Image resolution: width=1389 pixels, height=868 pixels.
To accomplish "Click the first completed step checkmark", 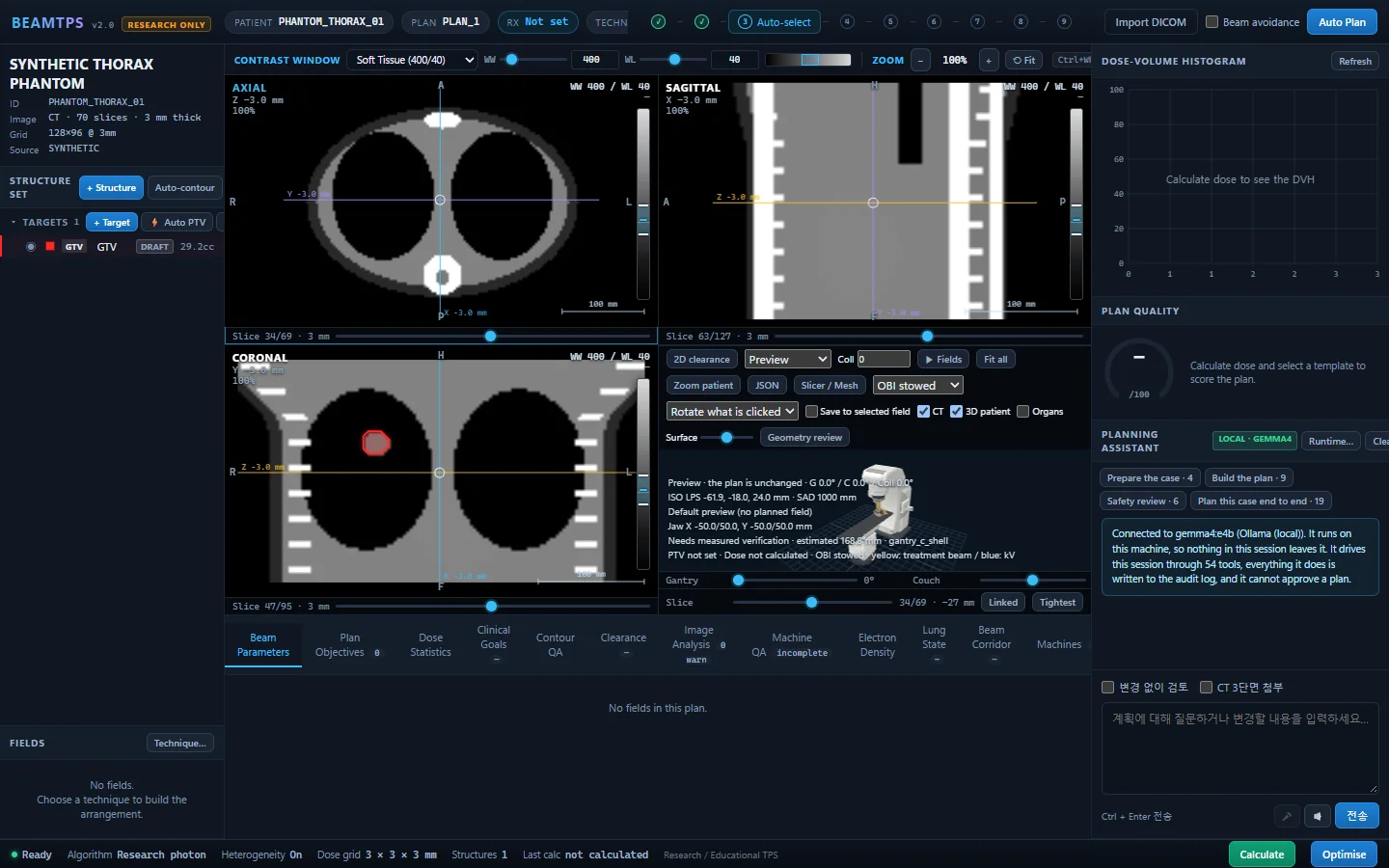I will (x=658, y=21).
